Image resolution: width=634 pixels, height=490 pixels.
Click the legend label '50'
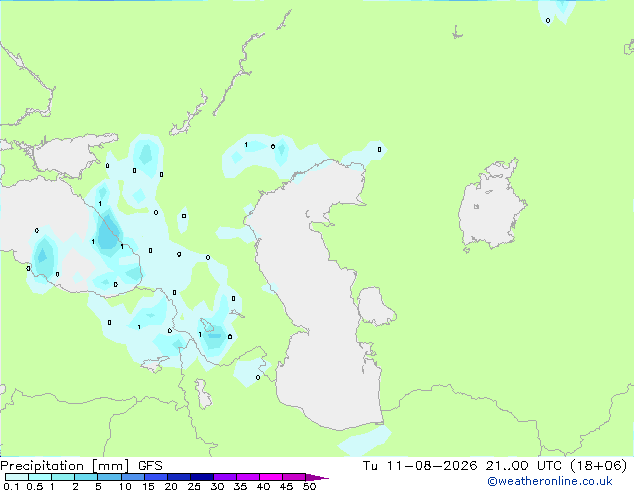point(310,486)
